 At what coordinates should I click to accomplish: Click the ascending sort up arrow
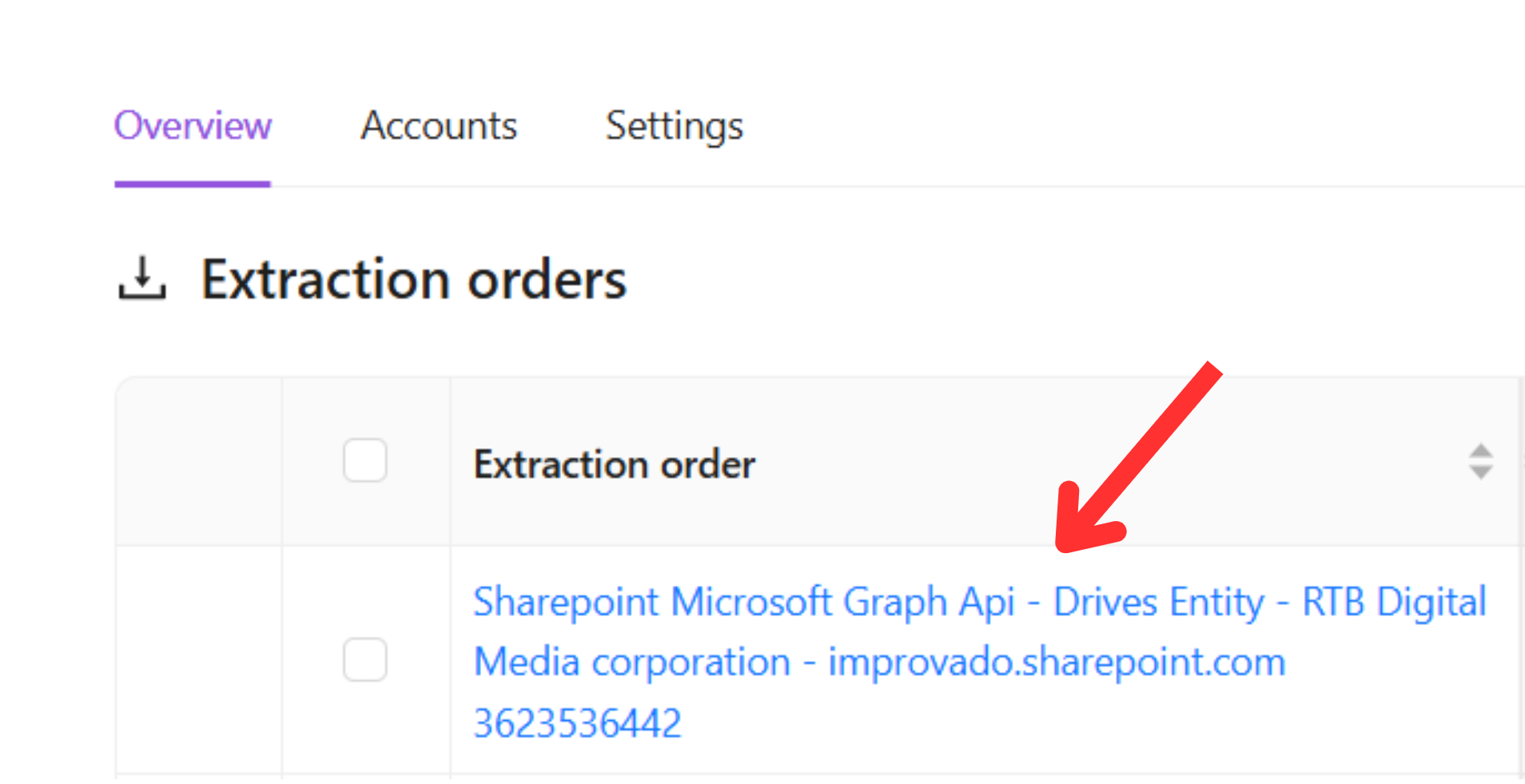pyautogui.click(x=1480, y=451)
